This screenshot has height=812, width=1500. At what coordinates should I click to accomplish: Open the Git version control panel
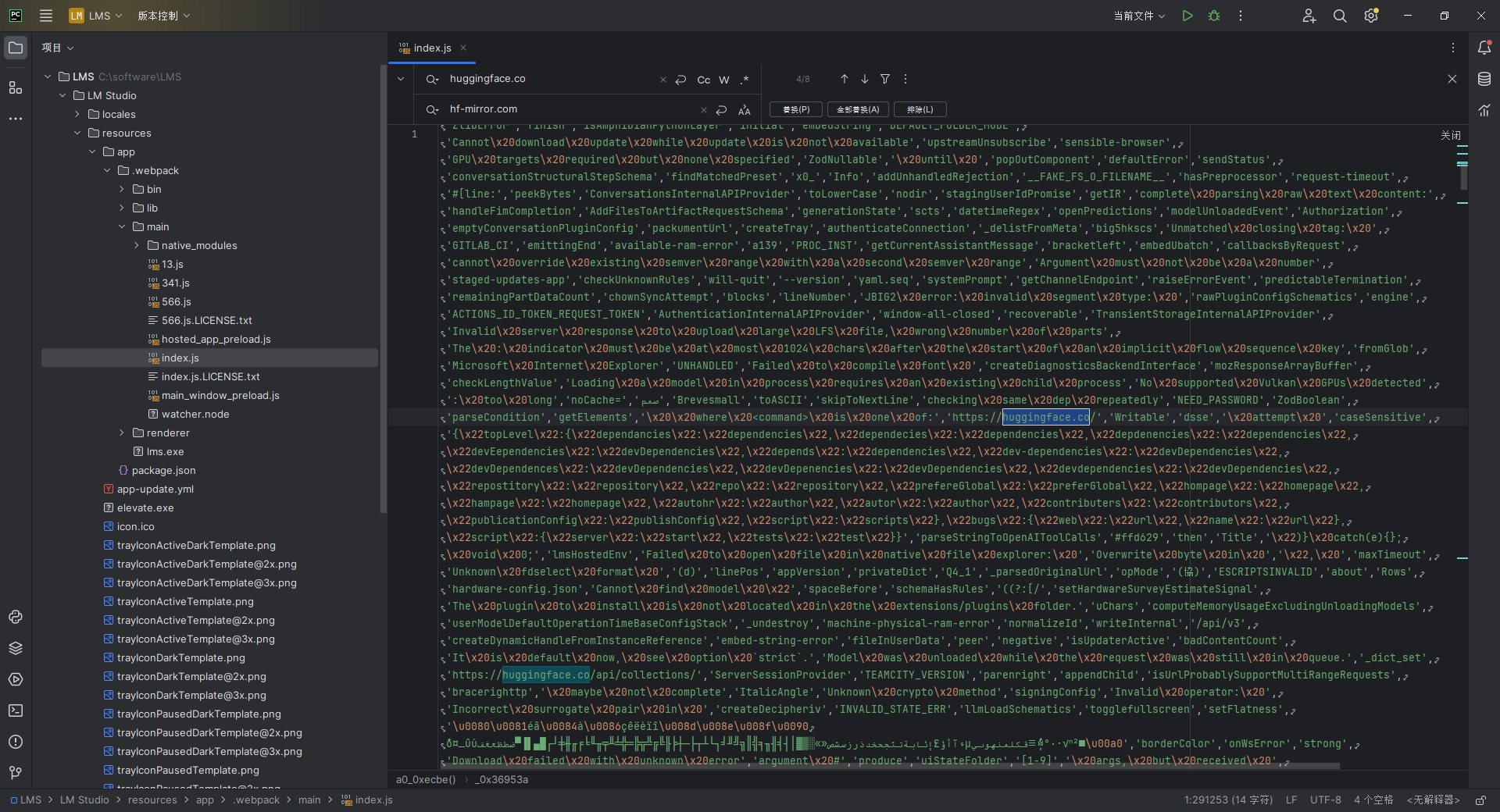[x=16, y=773]
